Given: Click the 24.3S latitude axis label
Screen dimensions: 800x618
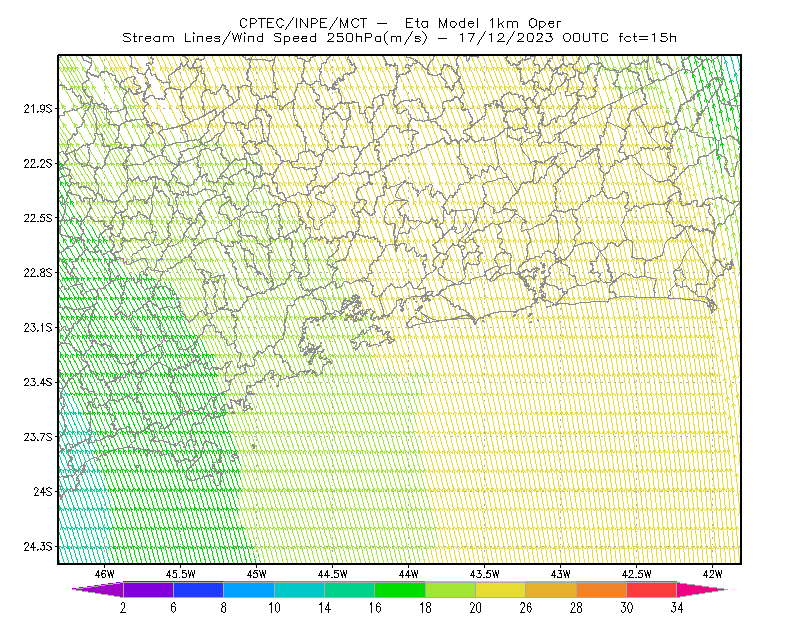Looking at the screenshot, I should (38, 547).
